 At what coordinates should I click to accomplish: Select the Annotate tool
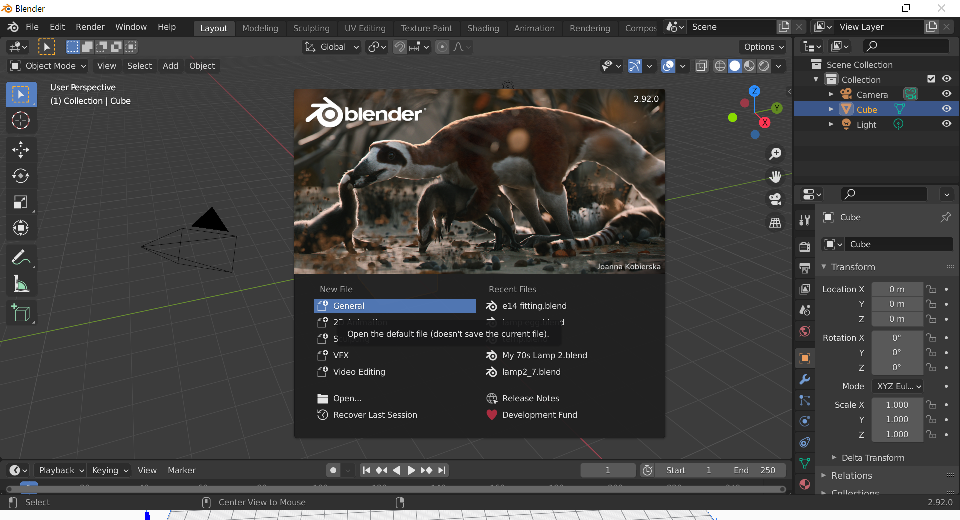click(21, 258)
